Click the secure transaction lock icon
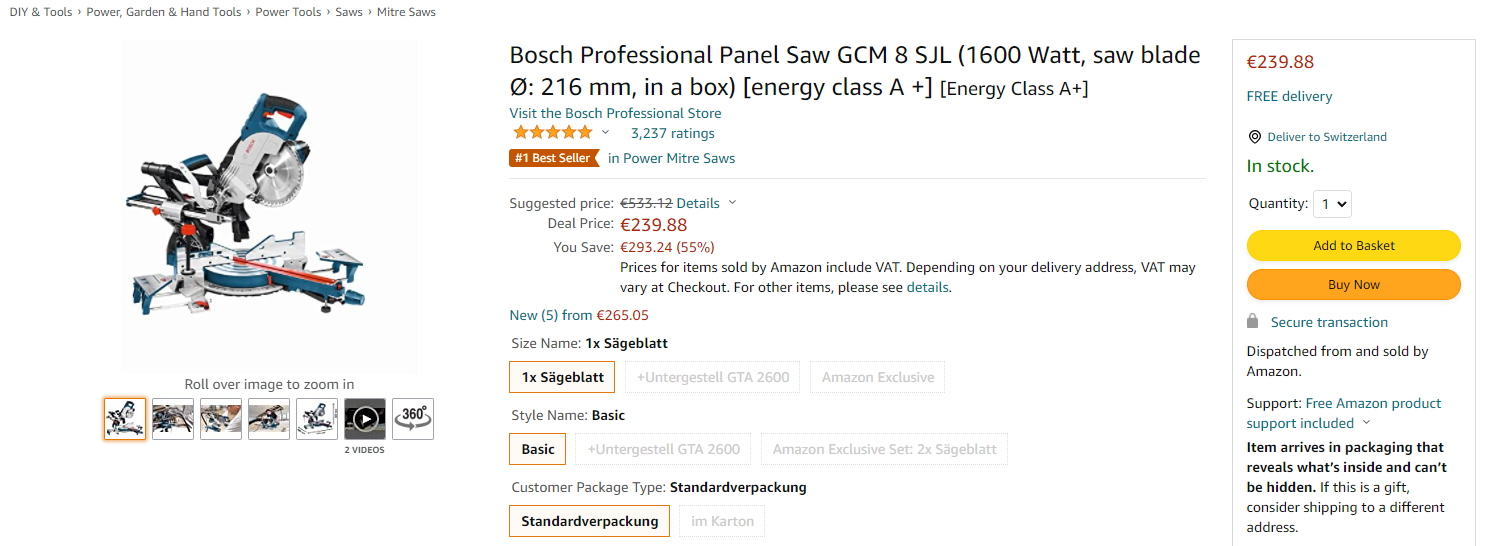 [1253, 322]
